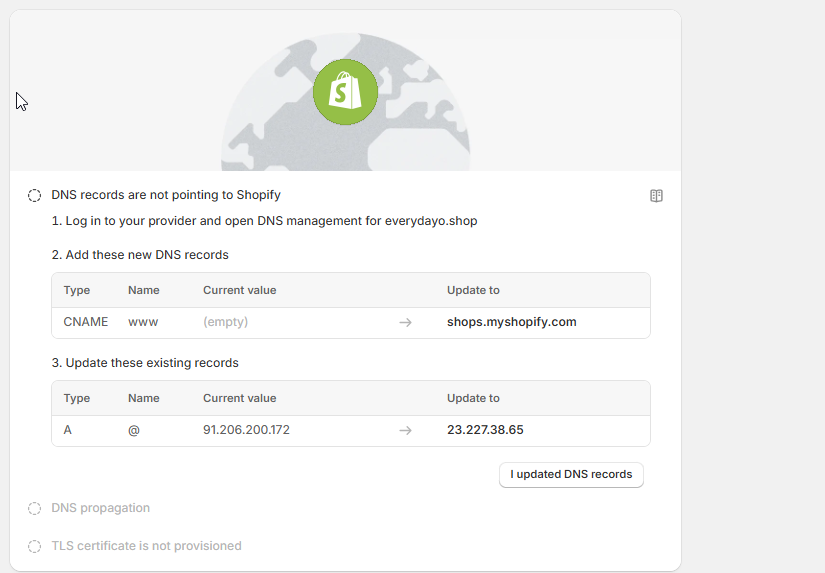
Task: Click the arrow in the A record row
Action: click(405, 430)
